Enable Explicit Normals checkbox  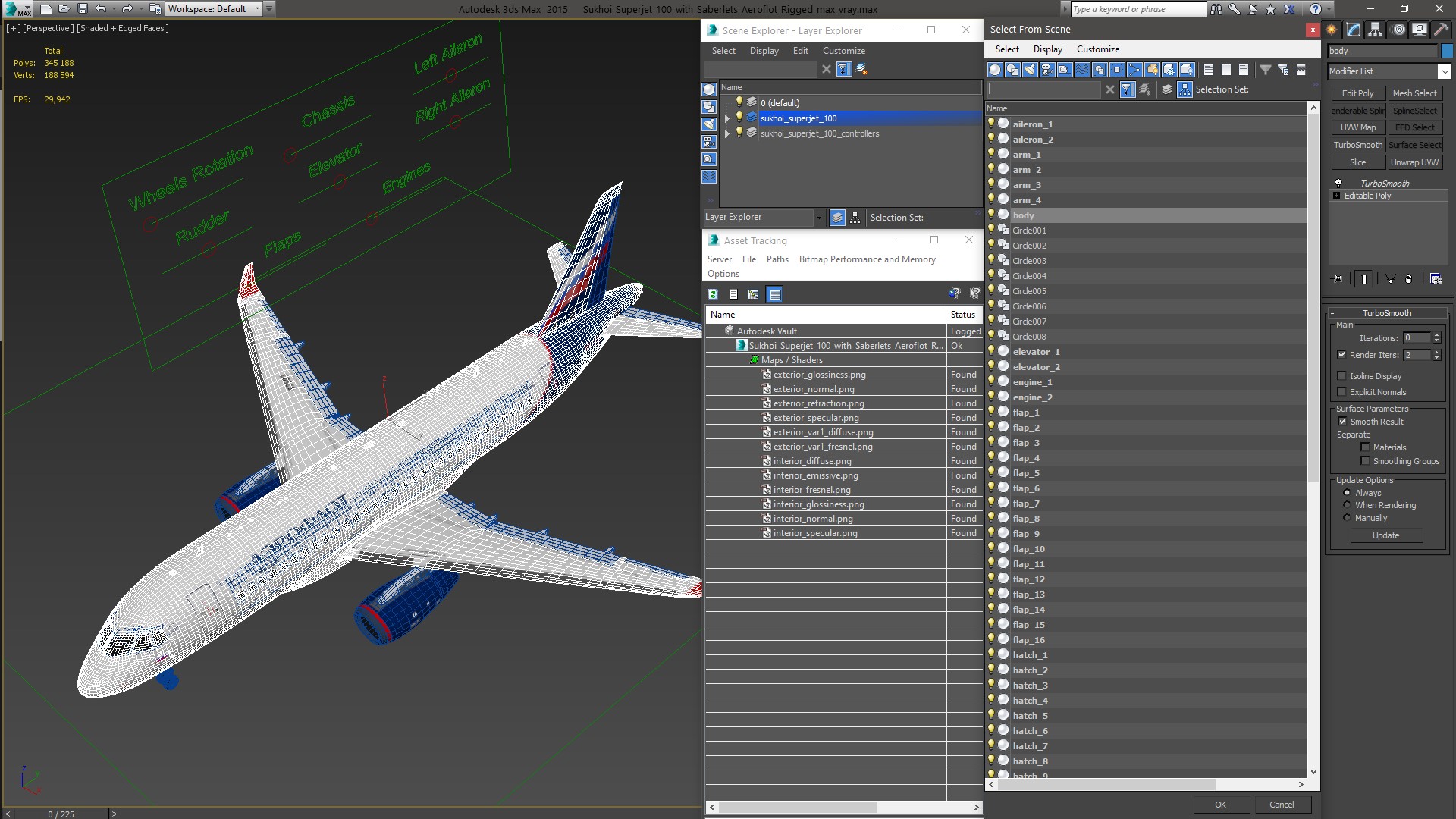tap(1341, 392)
